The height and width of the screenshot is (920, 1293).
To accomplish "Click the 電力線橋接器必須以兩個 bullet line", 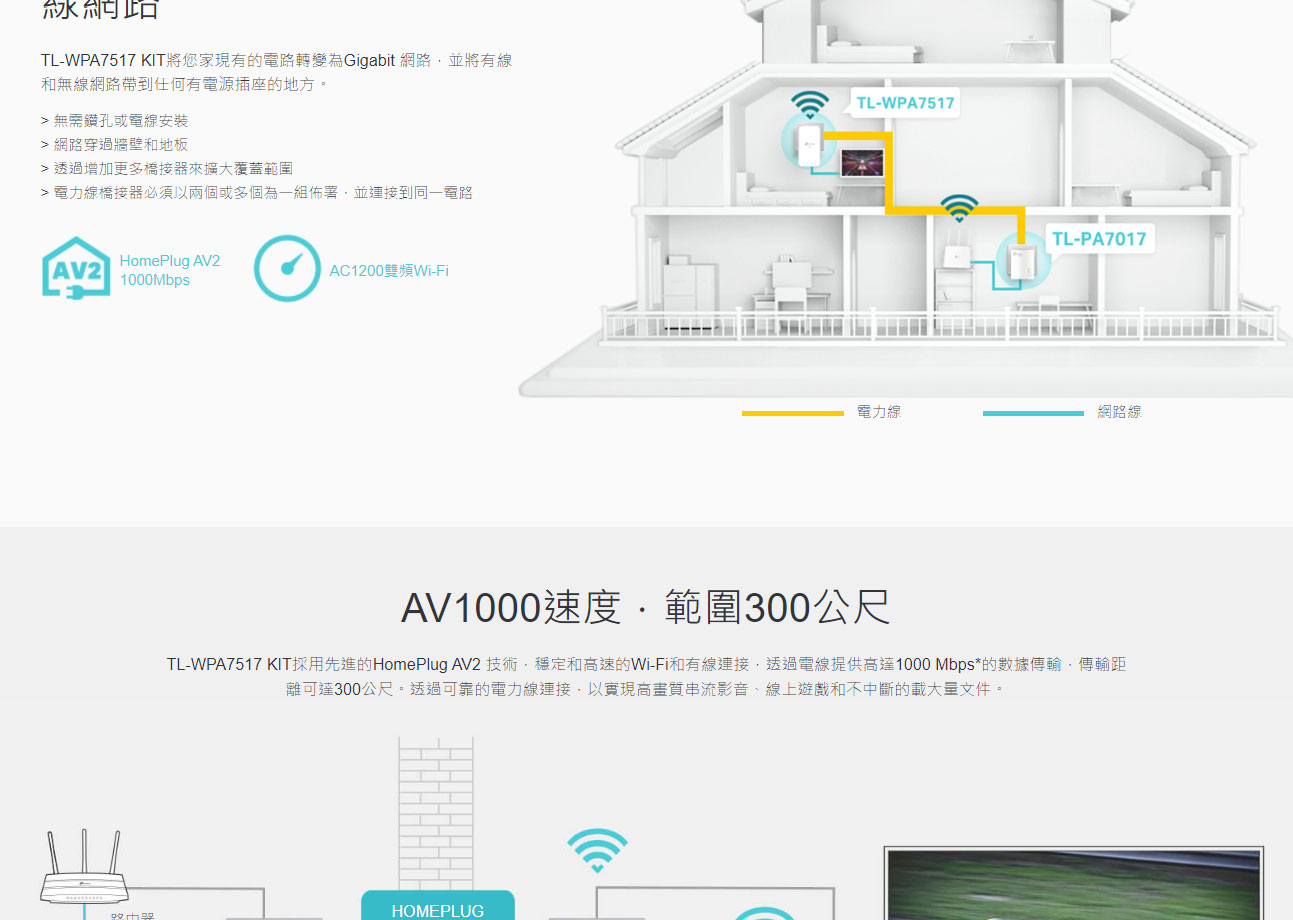I will pyautogui.click(x=257, y=192).
